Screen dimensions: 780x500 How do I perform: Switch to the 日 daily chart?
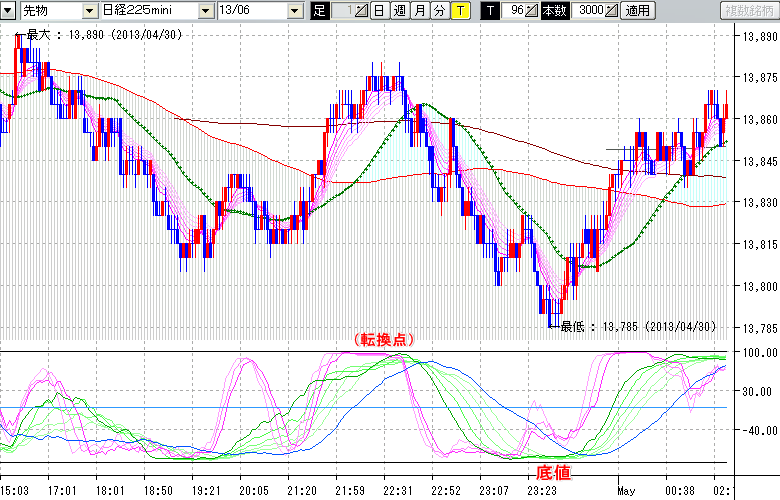(379, 11)
